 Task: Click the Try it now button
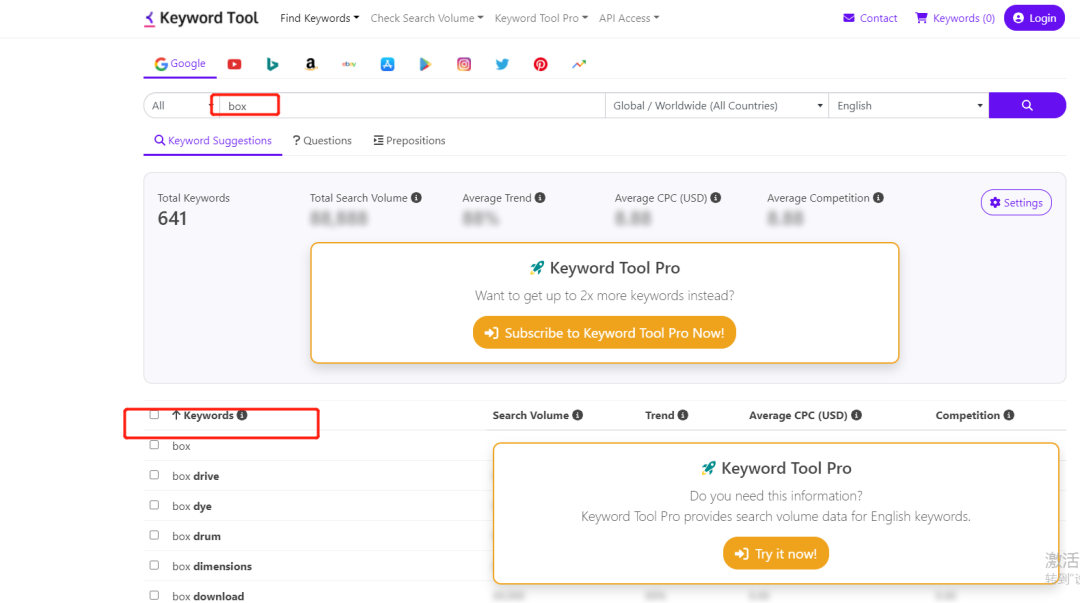pos(776,553)
